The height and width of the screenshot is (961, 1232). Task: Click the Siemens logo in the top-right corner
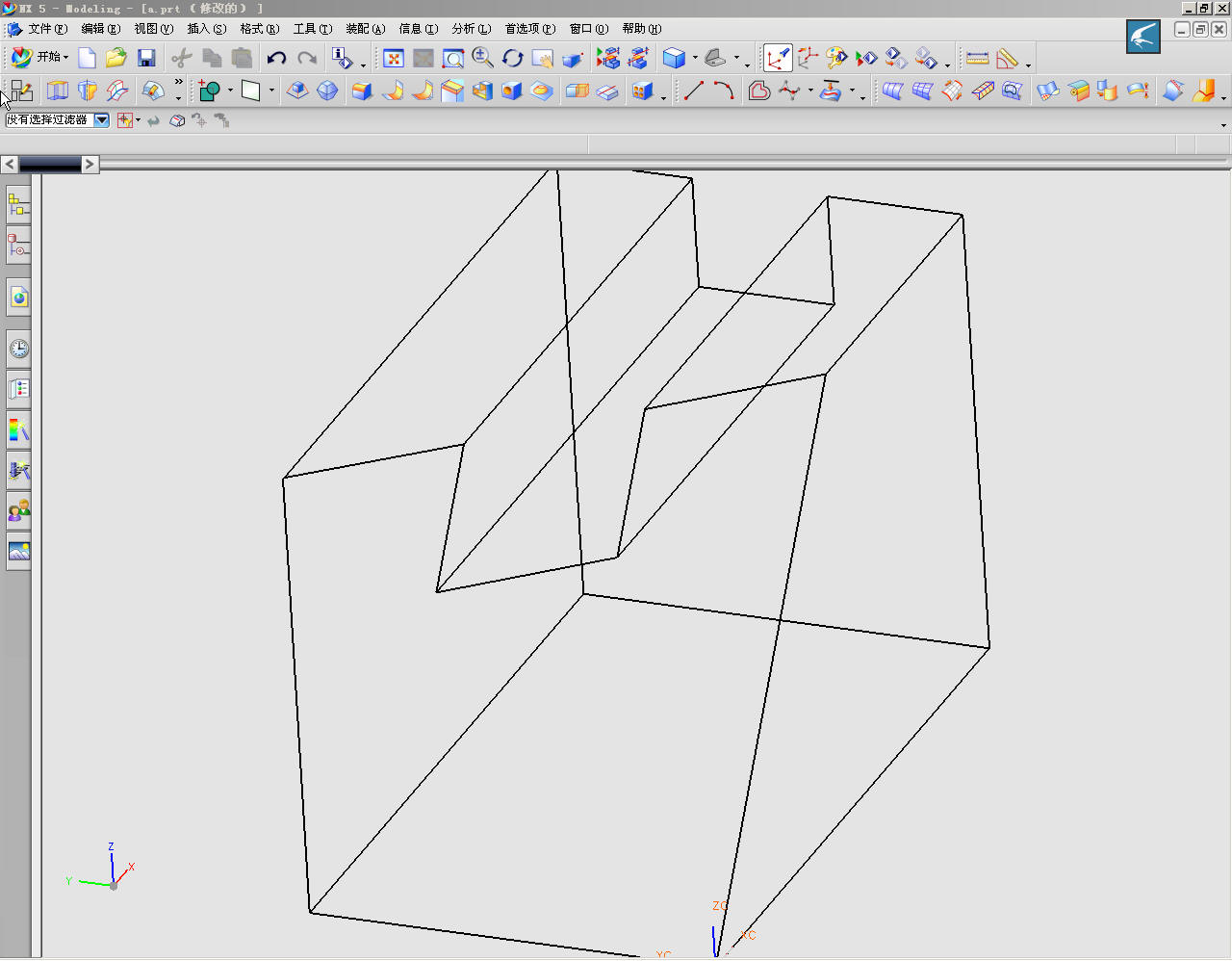(x=1143, y=37)
